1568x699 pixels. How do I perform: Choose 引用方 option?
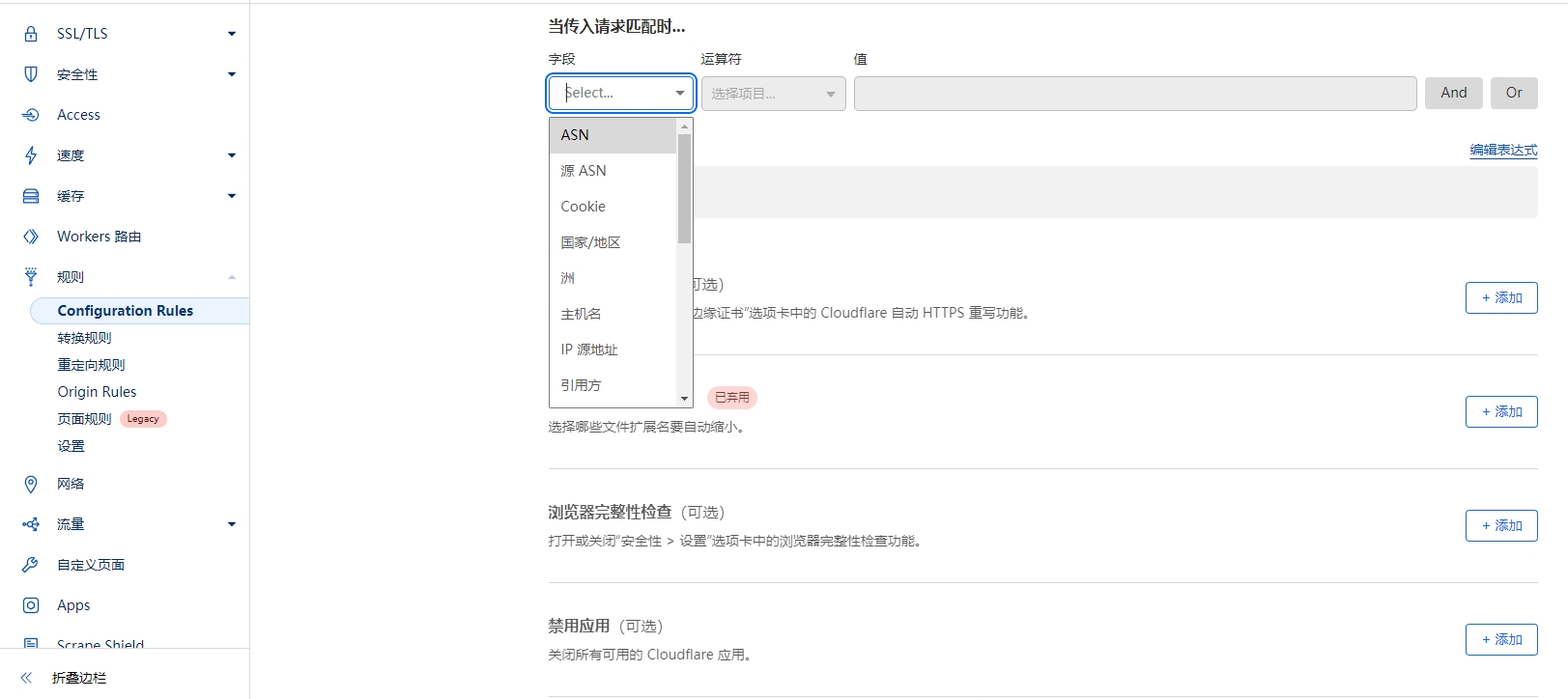point(613,385)
